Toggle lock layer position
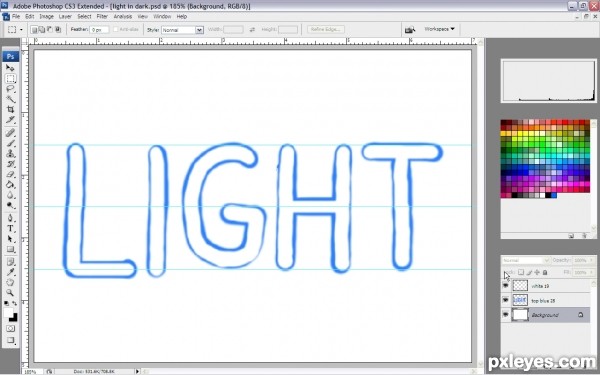 click(x=537, y=272)
